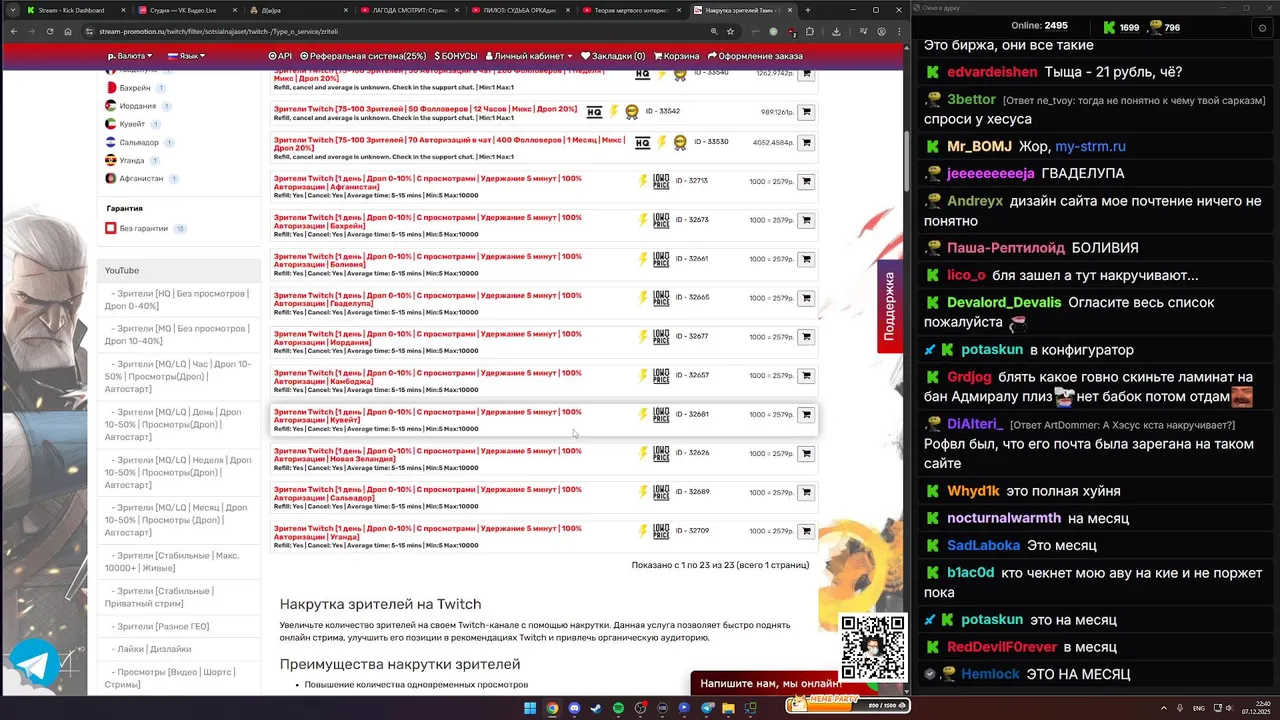Add Jordan viewers service (ID 32677) to cart
This screenshot has width=1280, height=720.
coord(806,337)
